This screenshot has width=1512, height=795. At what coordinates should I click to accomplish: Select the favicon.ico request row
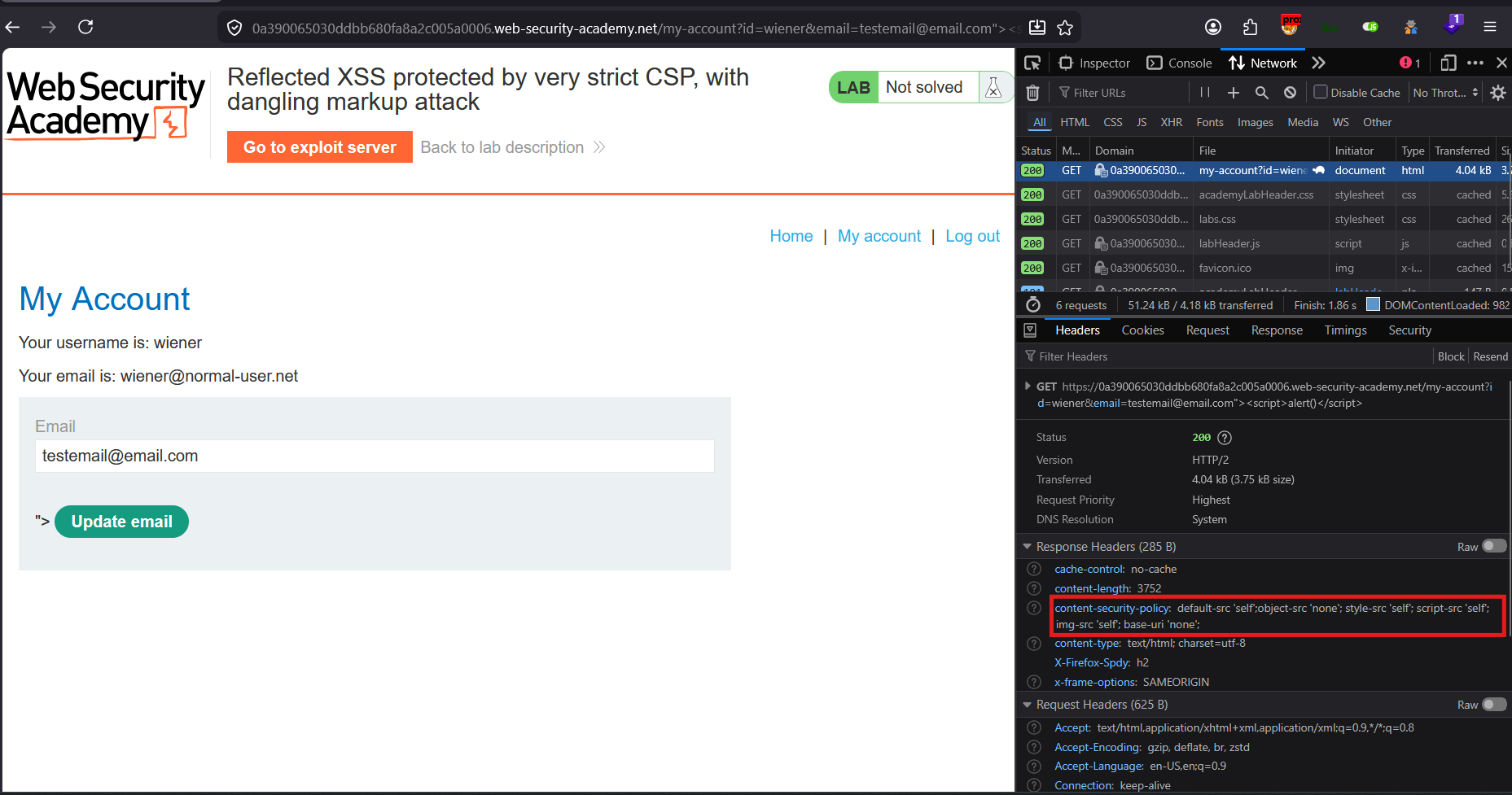click(1264, 269)
